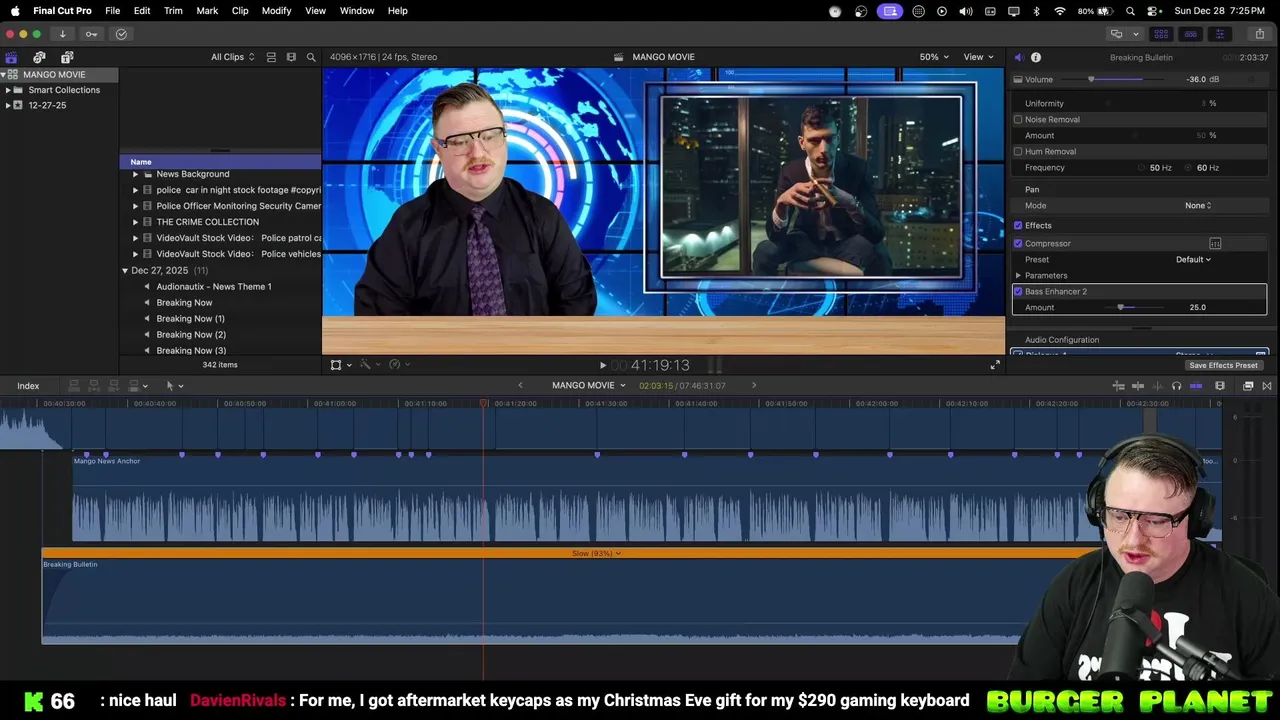Open the Pan Mode None dropdown

[1198, 205]
